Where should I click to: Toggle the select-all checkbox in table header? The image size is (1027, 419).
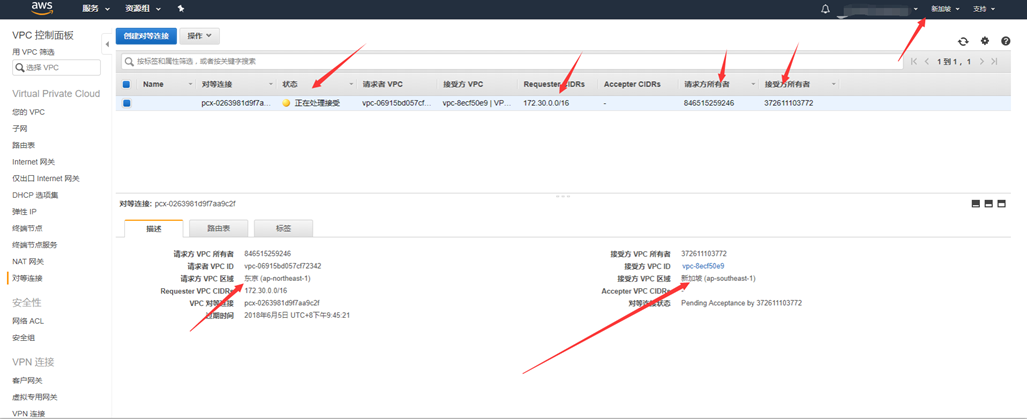click(x=126, y=85)
